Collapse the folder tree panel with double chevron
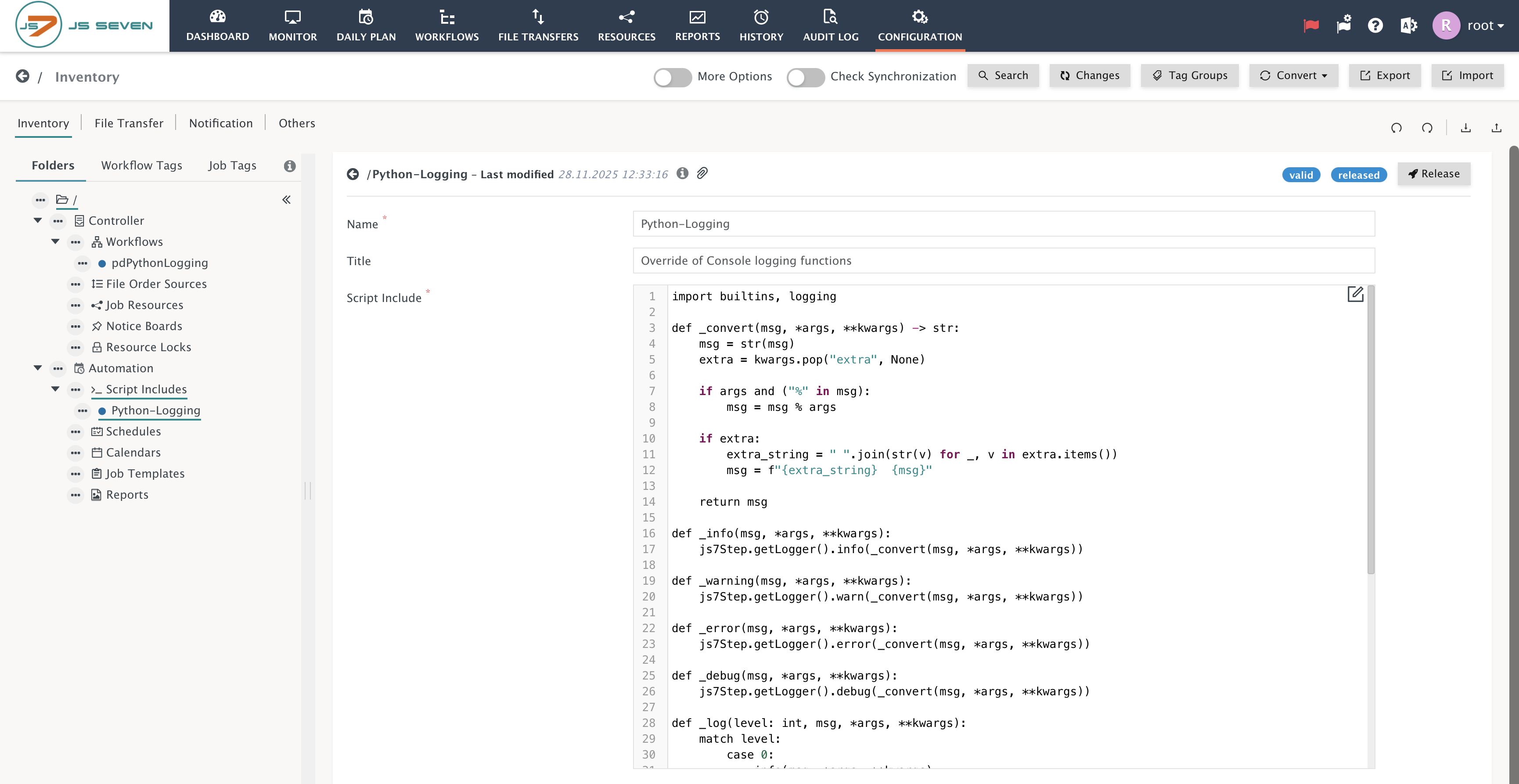 coord(287,200)
